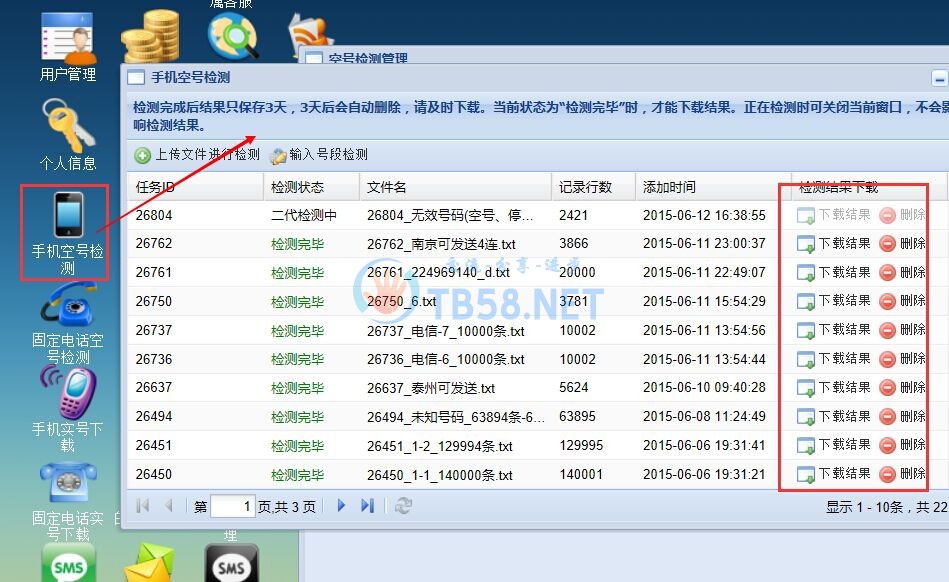Open the 手机实号下载 desktop icon
The width and height of the screenshot is (949, 582).
tap(68, 411)
